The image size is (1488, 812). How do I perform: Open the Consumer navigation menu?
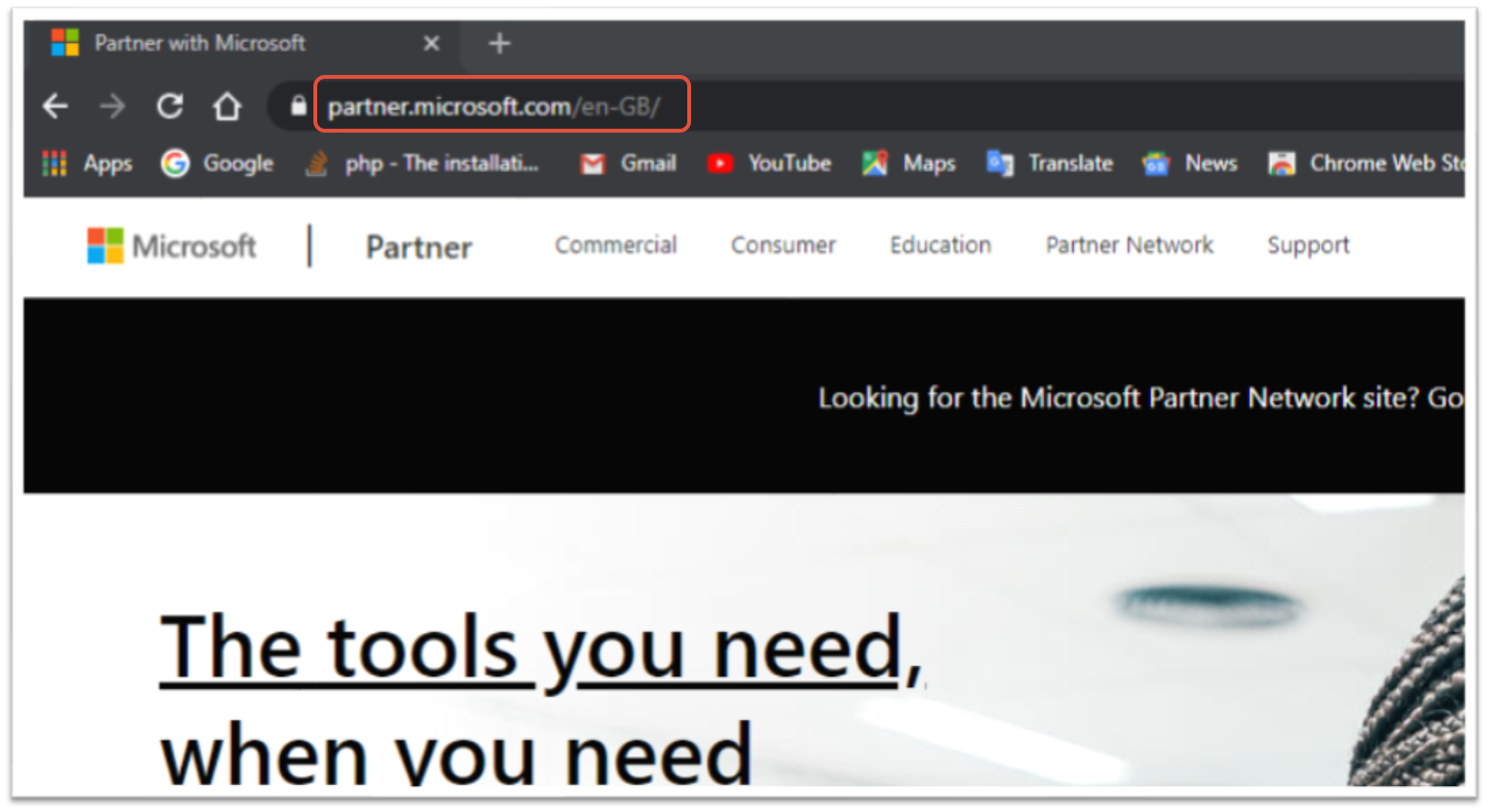783,245
